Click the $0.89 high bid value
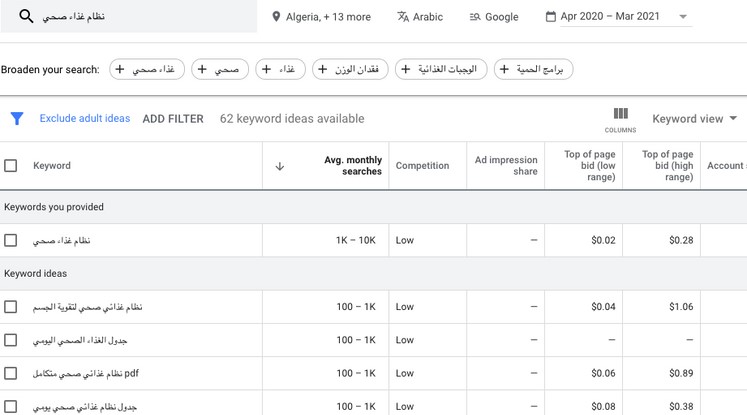Screen dimensions: 747x415 pos(681,373)
